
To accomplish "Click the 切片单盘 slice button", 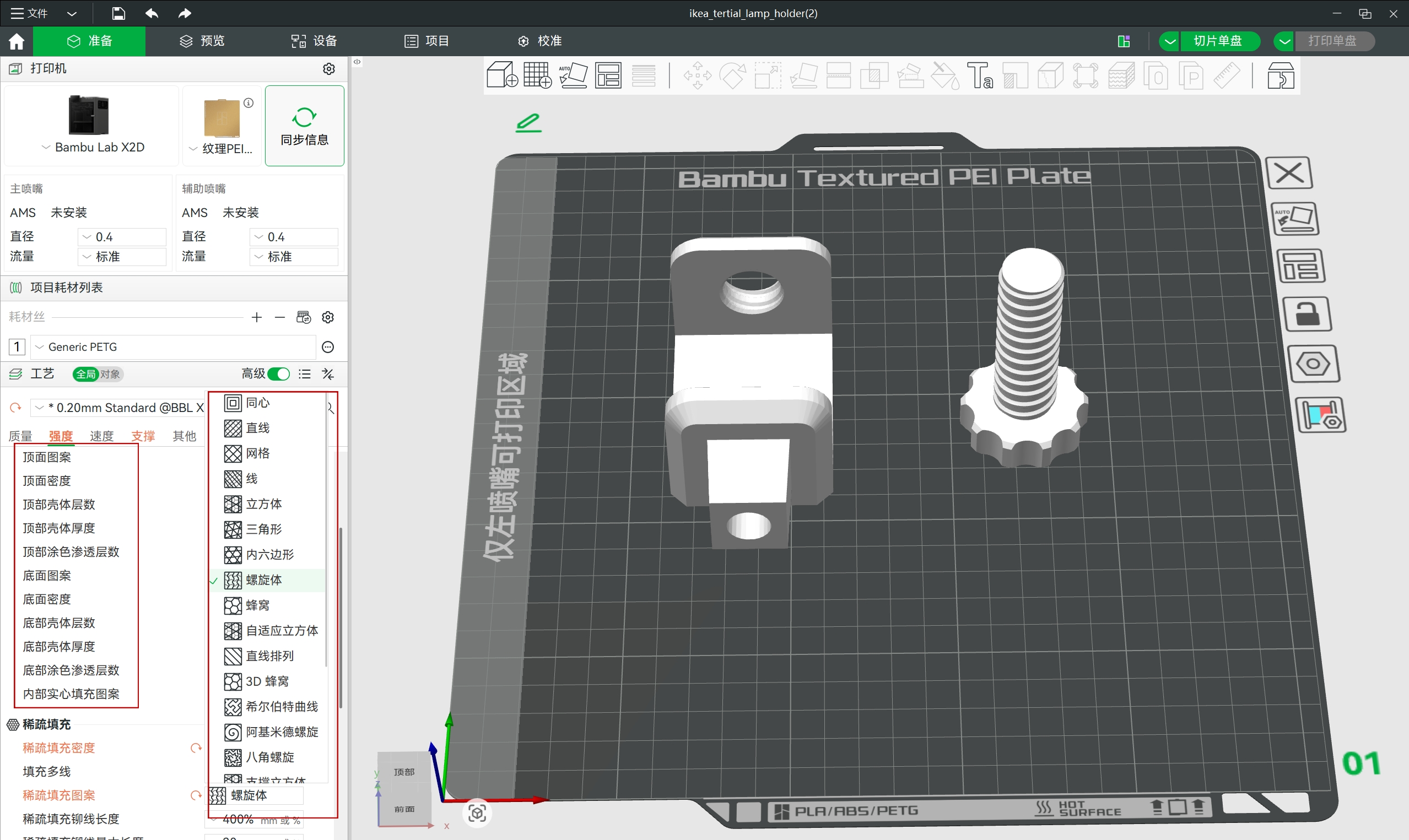I will coord(1219,41).
